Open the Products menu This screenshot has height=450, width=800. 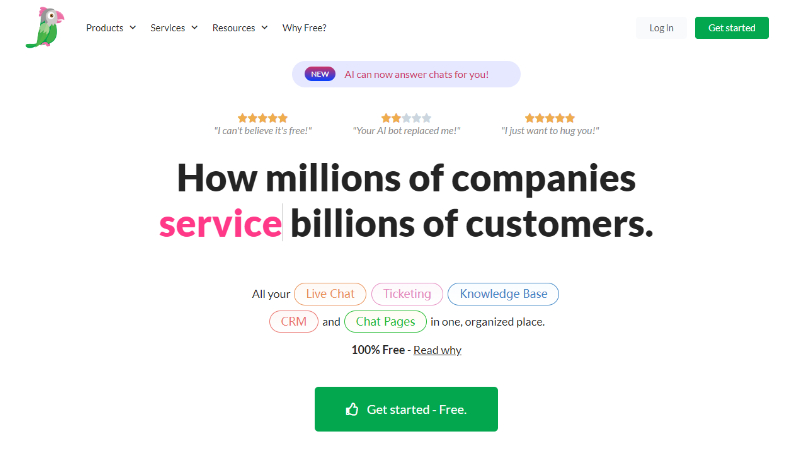(x=111, y=28)
